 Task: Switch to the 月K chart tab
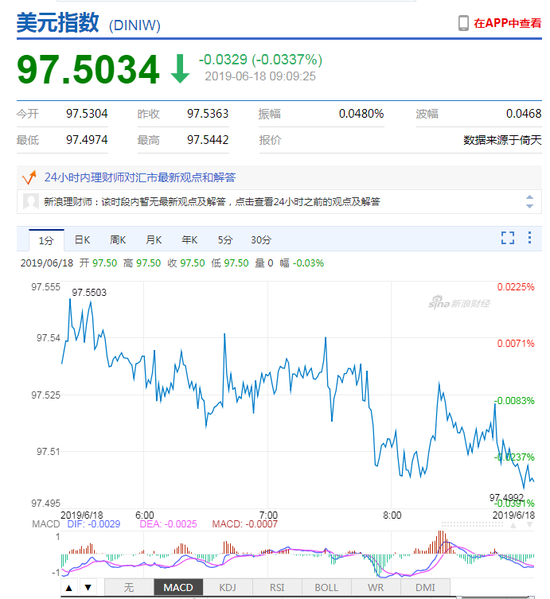pyautogui.click(x=154, y=240)
